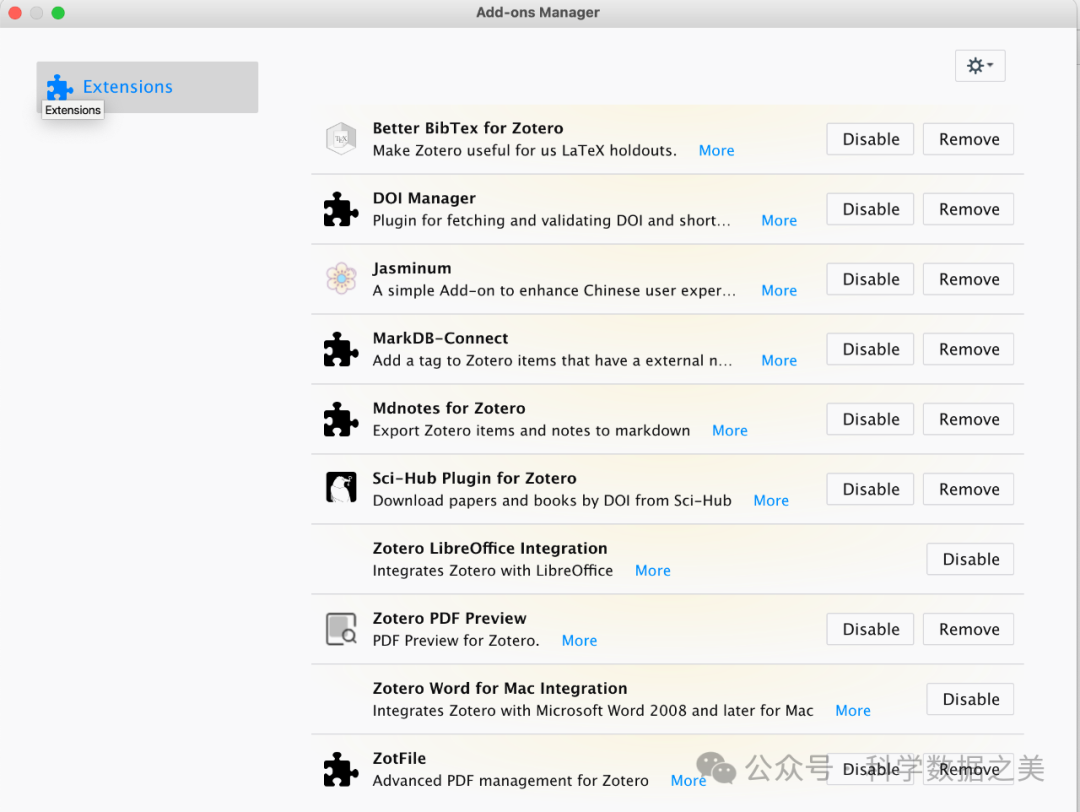The width and height of the screenshot is (1080, 812).
Task: Click the Jasminum flower icon
Action: pyautogui.click(x=341, y=279)
